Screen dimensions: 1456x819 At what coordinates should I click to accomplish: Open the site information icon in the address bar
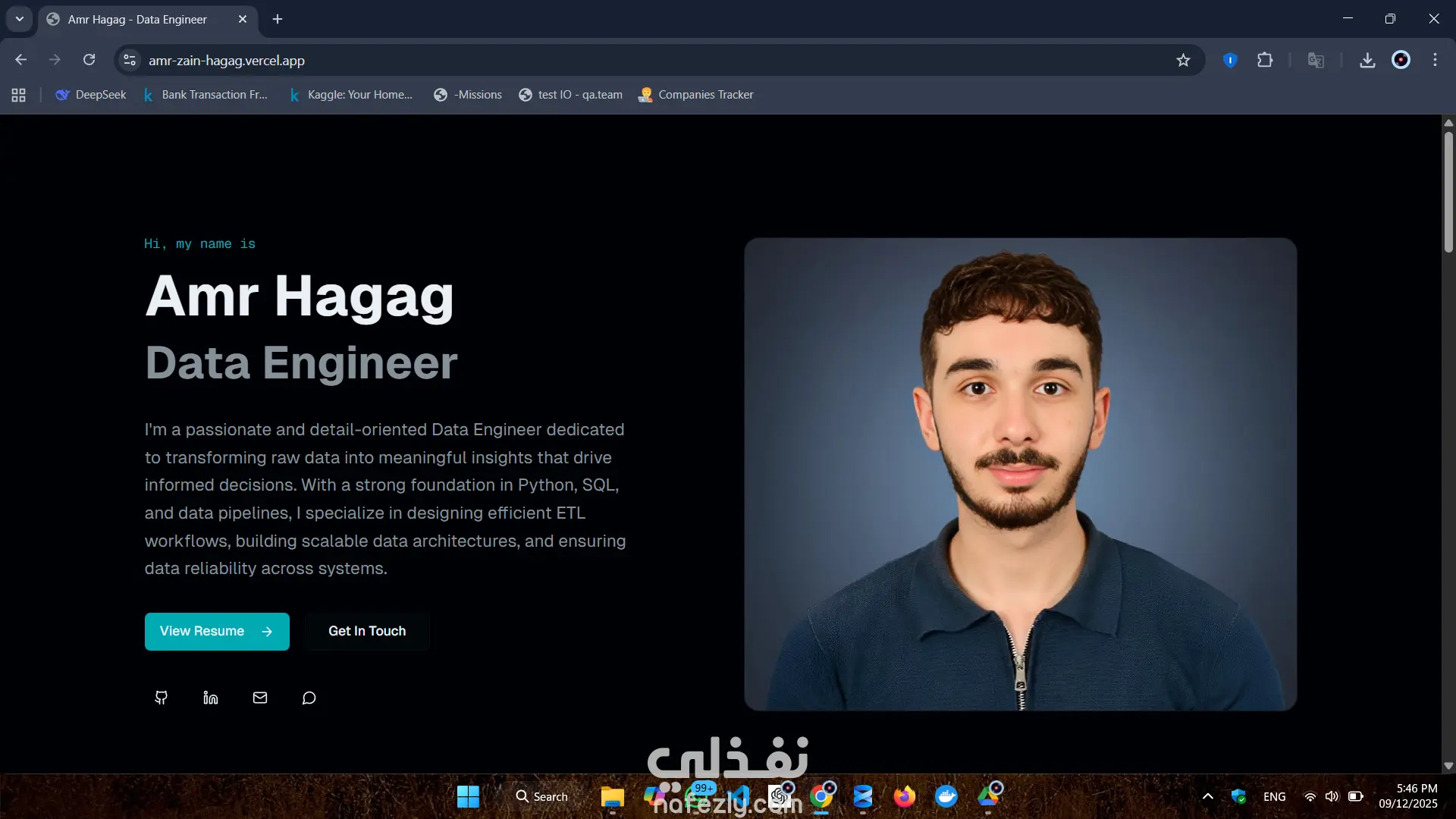pos(130,61)
